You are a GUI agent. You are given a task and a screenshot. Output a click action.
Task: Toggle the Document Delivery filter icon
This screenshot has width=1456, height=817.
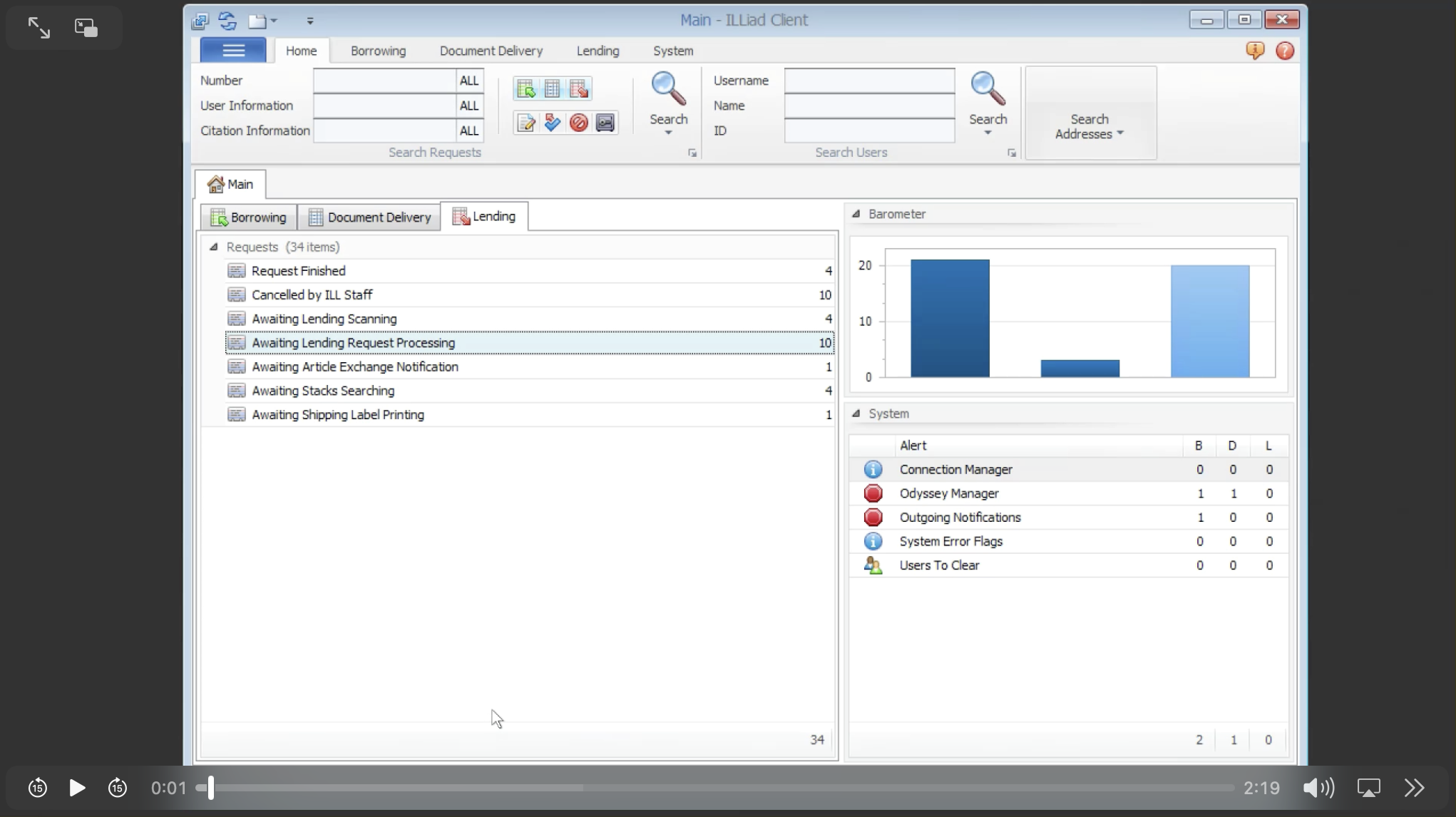pos(552,88)
